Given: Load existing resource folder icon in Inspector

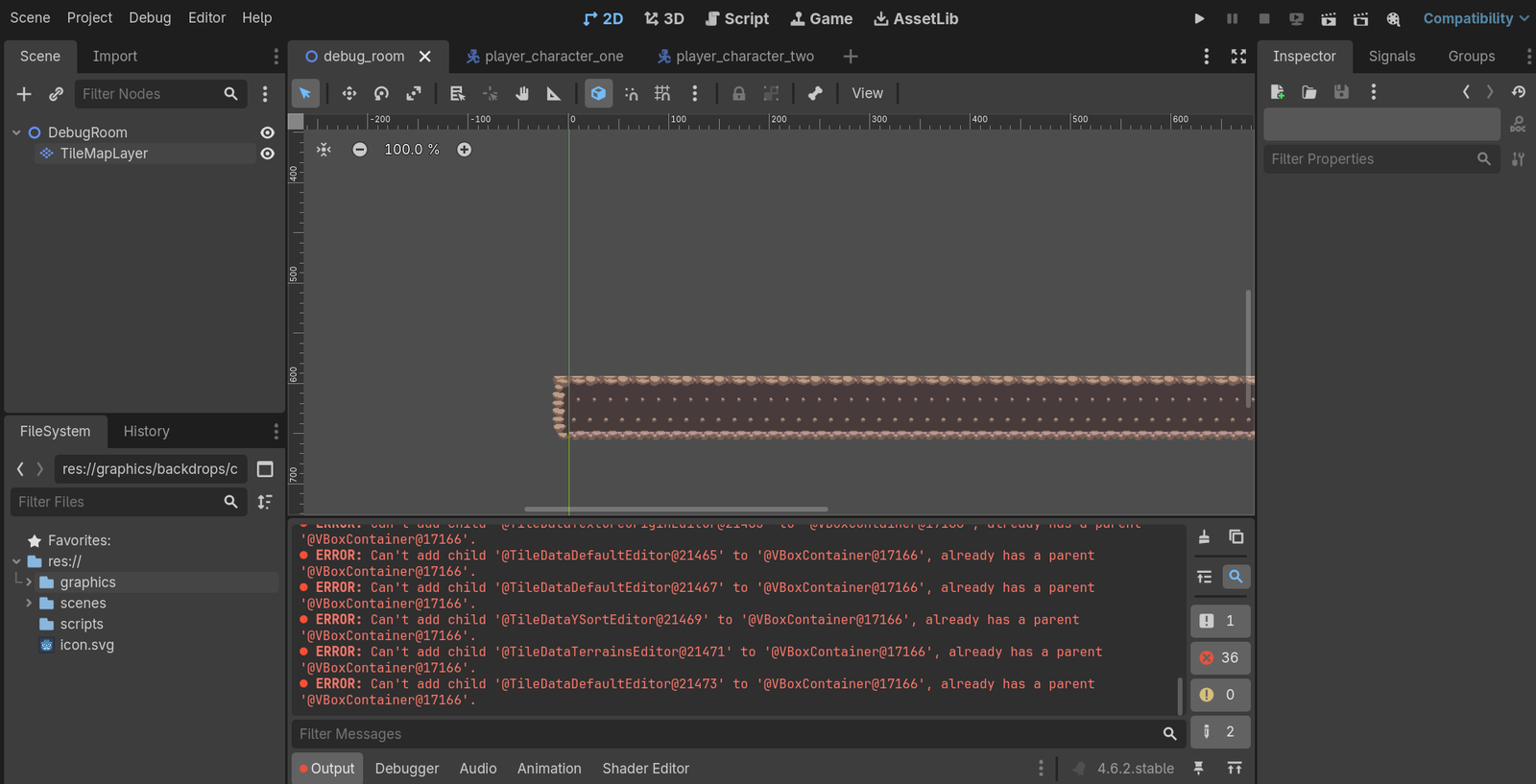Looking at the screenshot, I should 1309,92.
